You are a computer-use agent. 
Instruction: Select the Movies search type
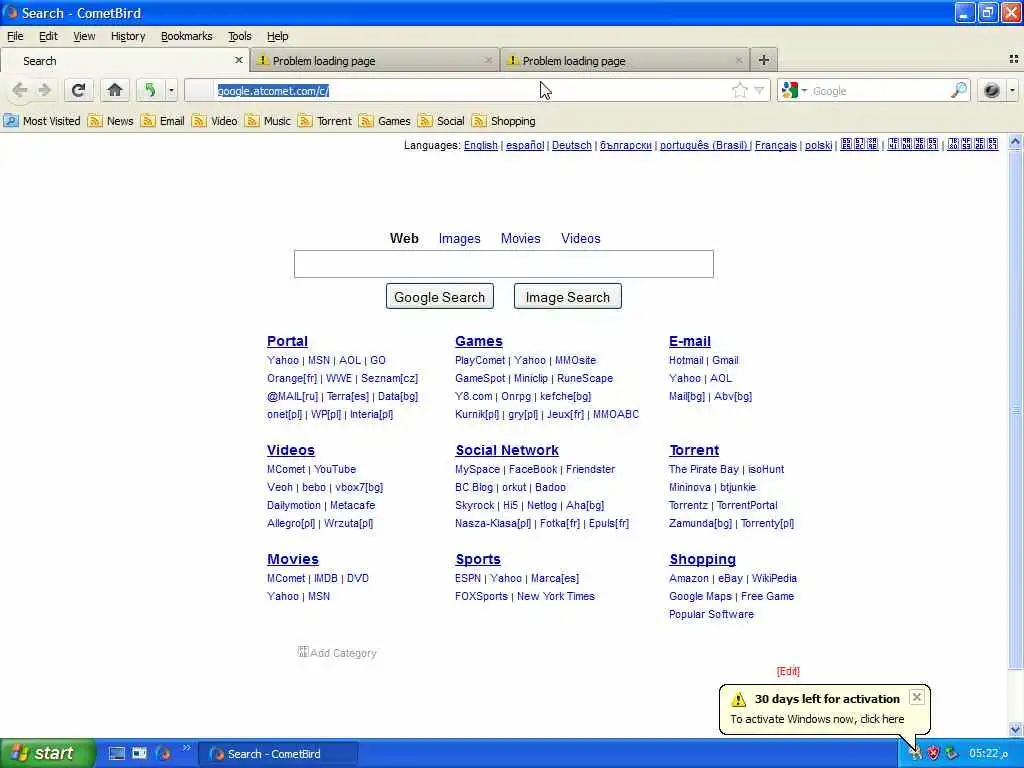coord(520,238)
